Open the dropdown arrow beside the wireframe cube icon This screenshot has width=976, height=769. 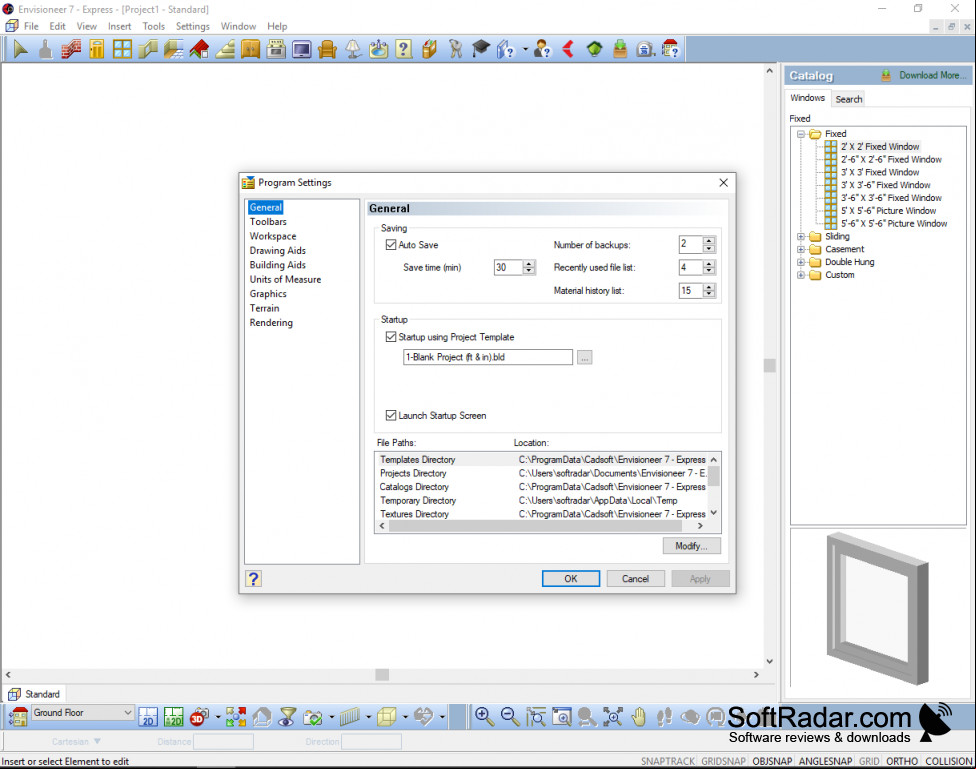(405, 717)
